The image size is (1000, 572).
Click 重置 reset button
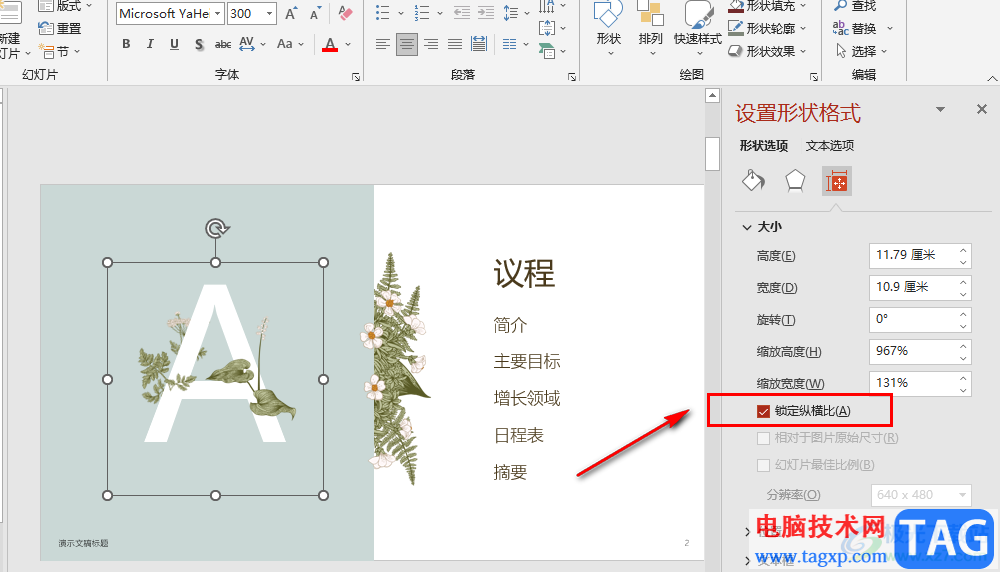59,28
